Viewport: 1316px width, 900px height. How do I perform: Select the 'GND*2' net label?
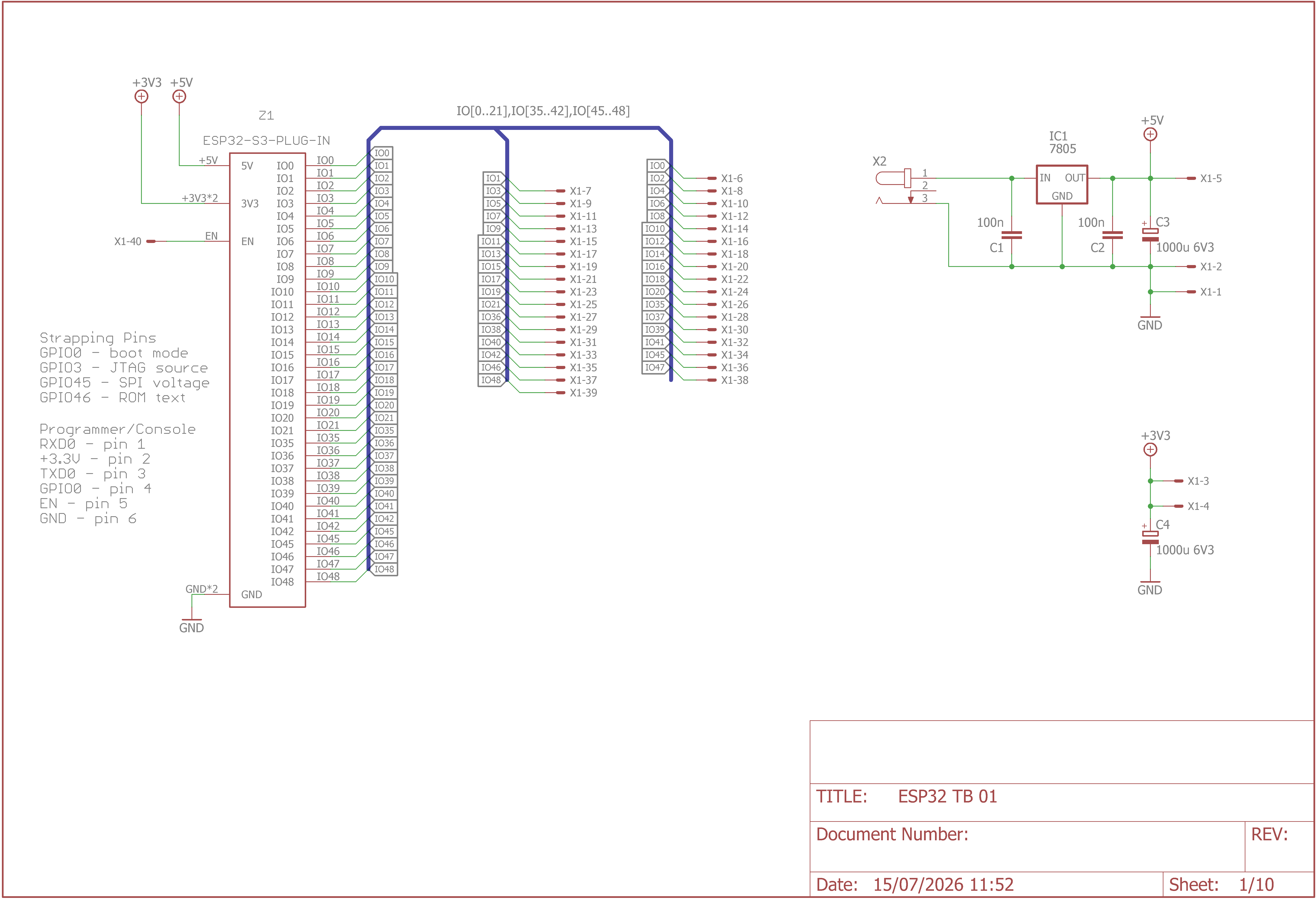[202, 589]
